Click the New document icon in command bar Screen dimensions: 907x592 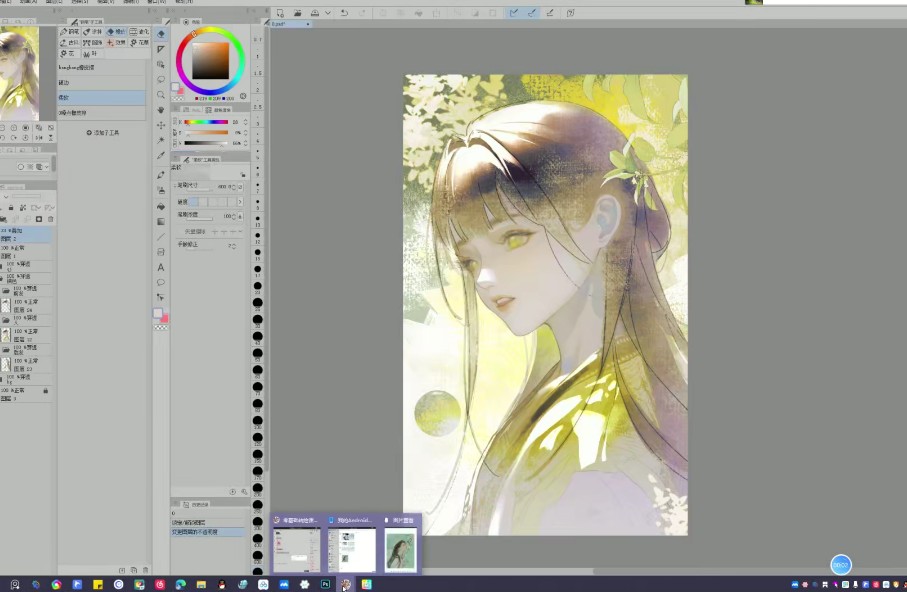[280, 13]
